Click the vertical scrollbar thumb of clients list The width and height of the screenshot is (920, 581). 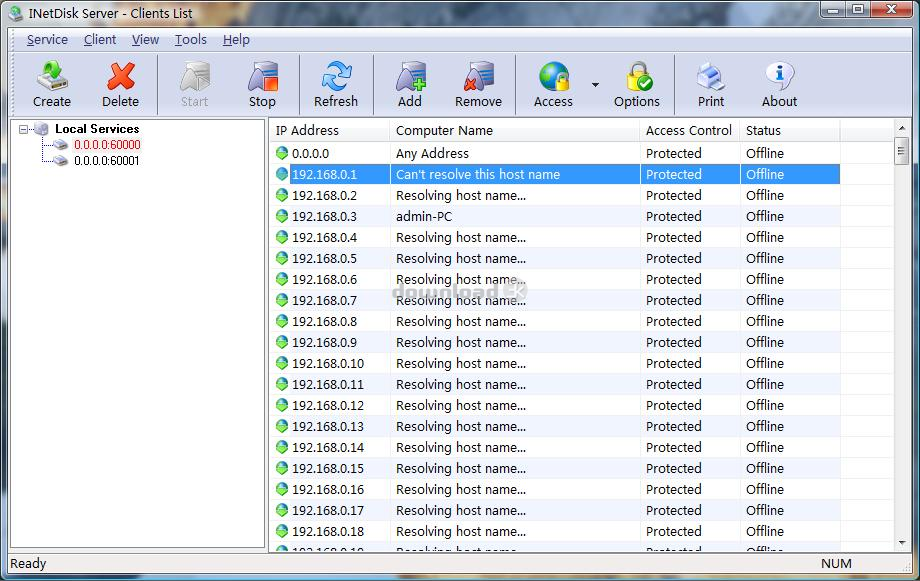pos(902,151)
